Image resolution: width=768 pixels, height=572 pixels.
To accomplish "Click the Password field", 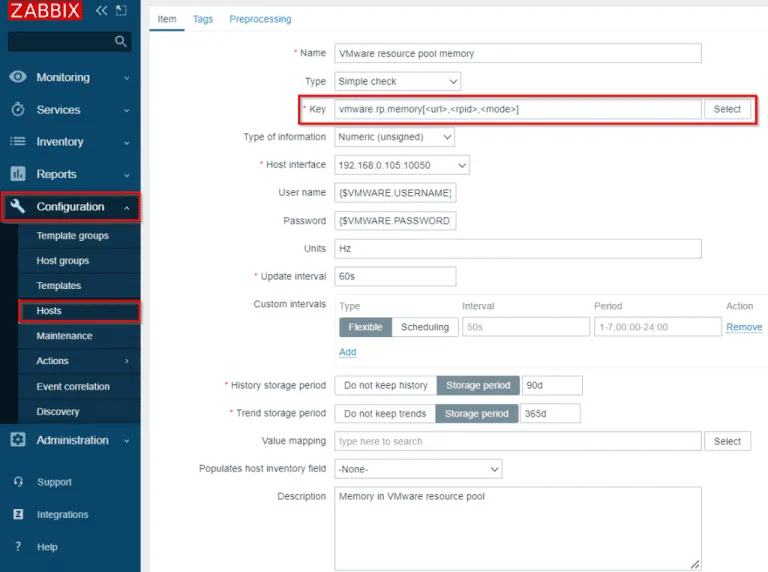I will tap(395, 221).
